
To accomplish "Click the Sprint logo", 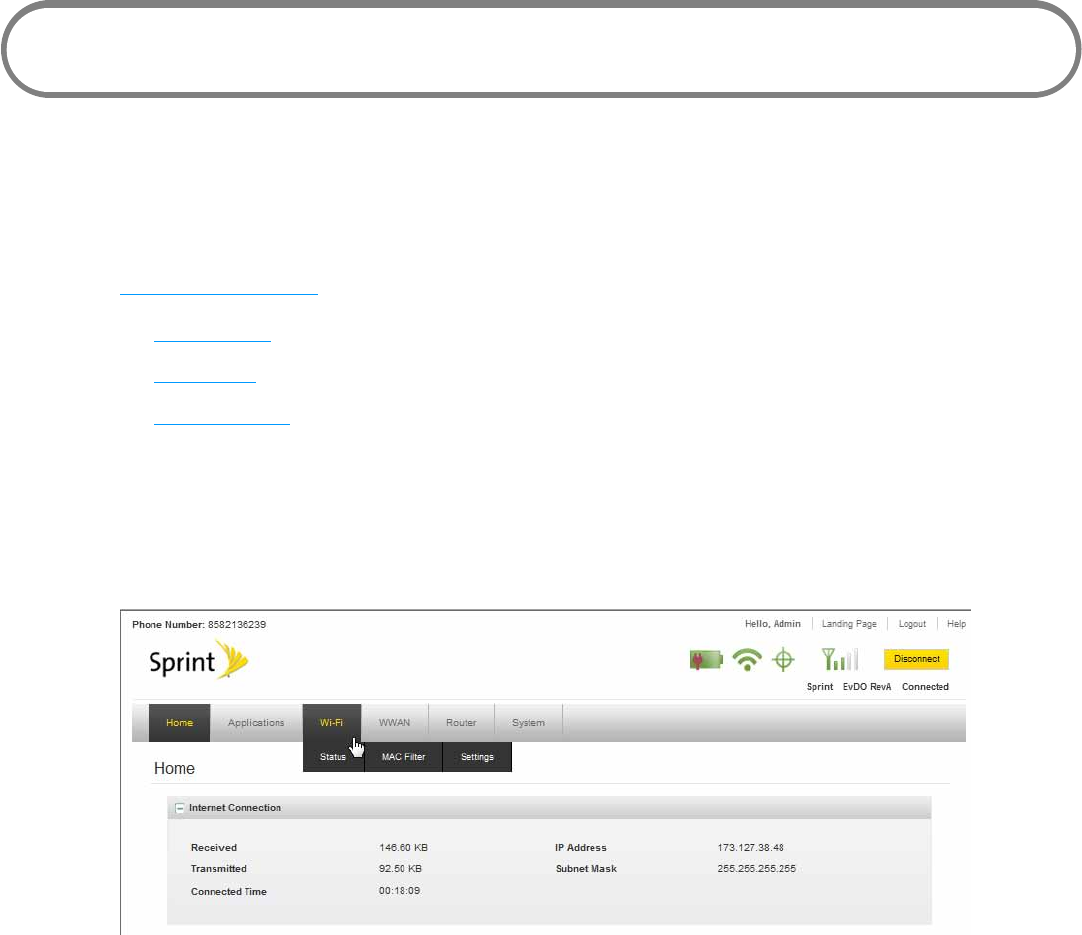I will 199,660.
